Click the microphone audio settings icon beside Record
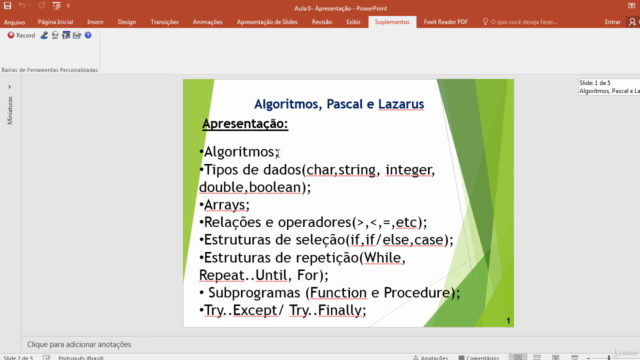 44,36
